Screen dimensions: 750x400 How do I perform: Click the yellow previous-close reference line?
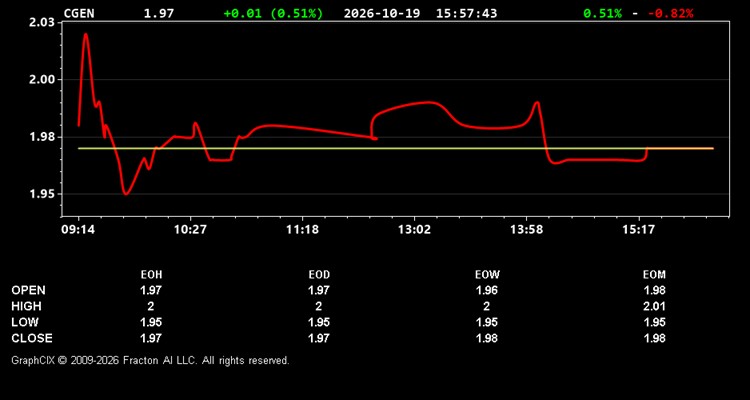click(x=396, y=148)
